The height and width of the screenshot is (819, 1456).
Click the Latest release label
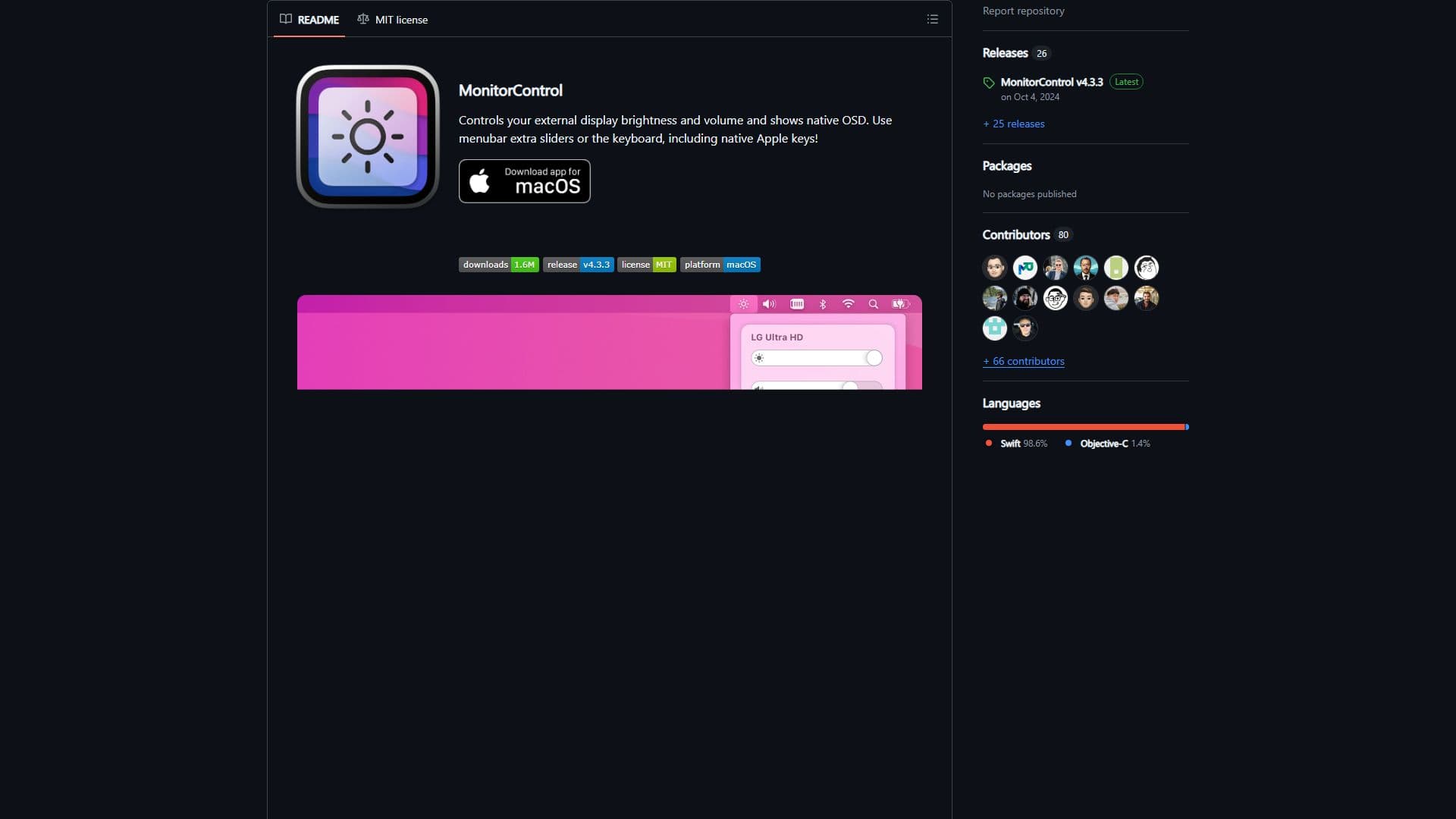pyautogui.click(x=1126, y=82)
